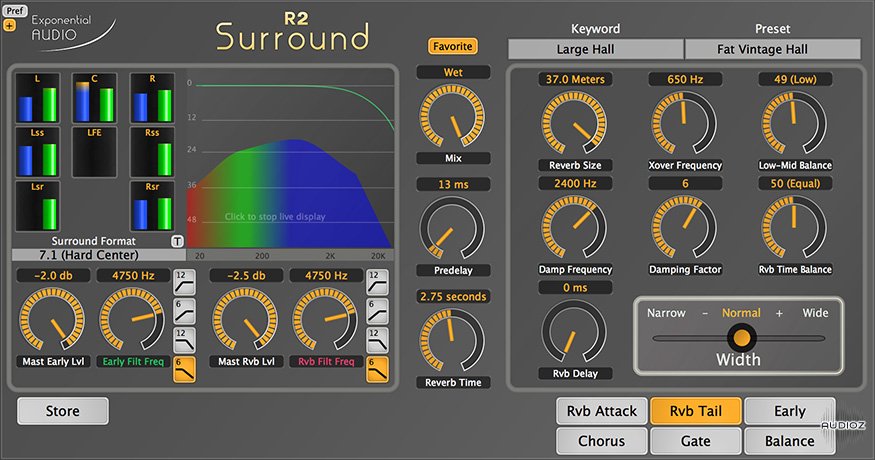Click the C channel meter
875x460 pixels.
pos(94,98)
